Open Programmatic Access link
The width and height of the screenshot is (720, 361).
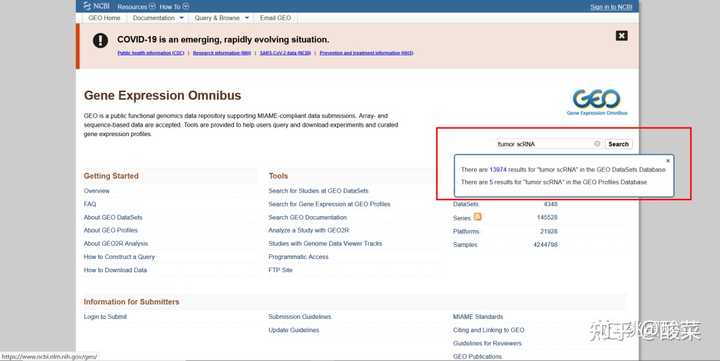[298, 257]
